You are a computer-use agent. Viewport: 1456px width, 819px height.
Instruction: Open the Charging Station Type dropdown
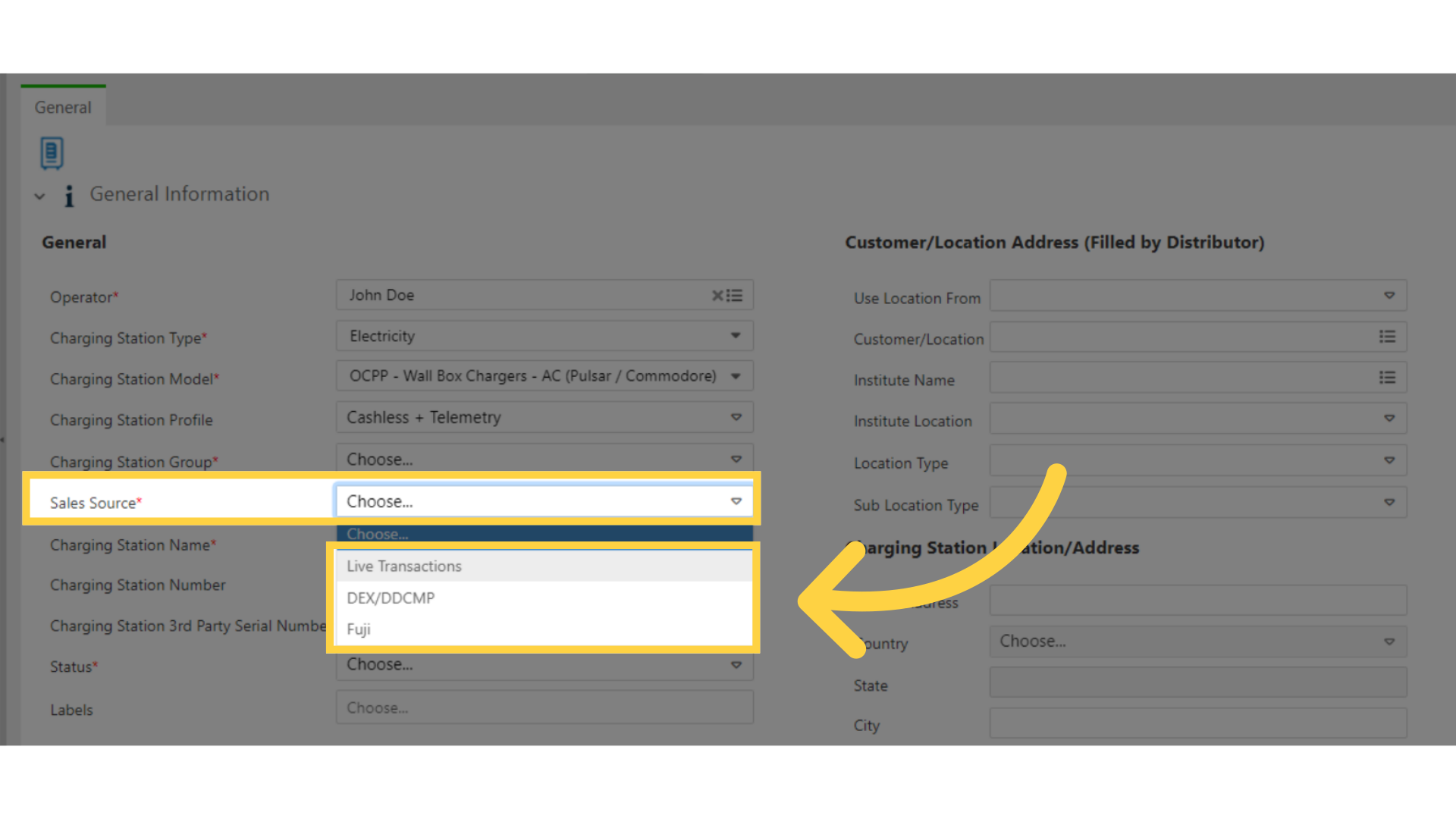(544, 336)
